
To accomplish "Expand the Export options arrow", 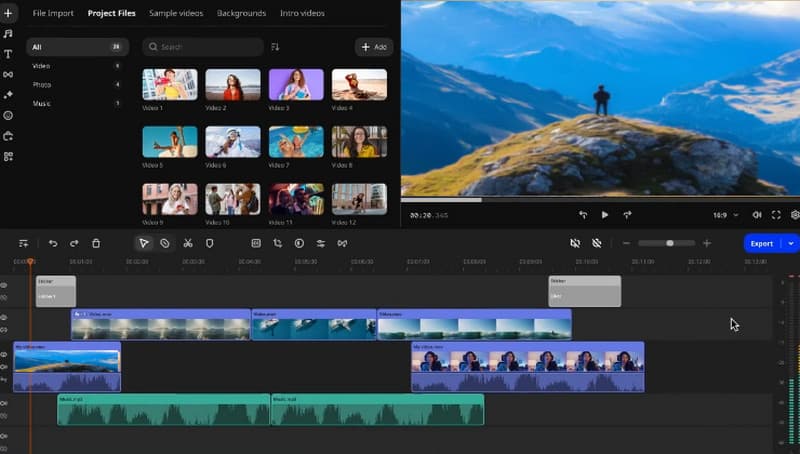I will (x=791, y=243).
